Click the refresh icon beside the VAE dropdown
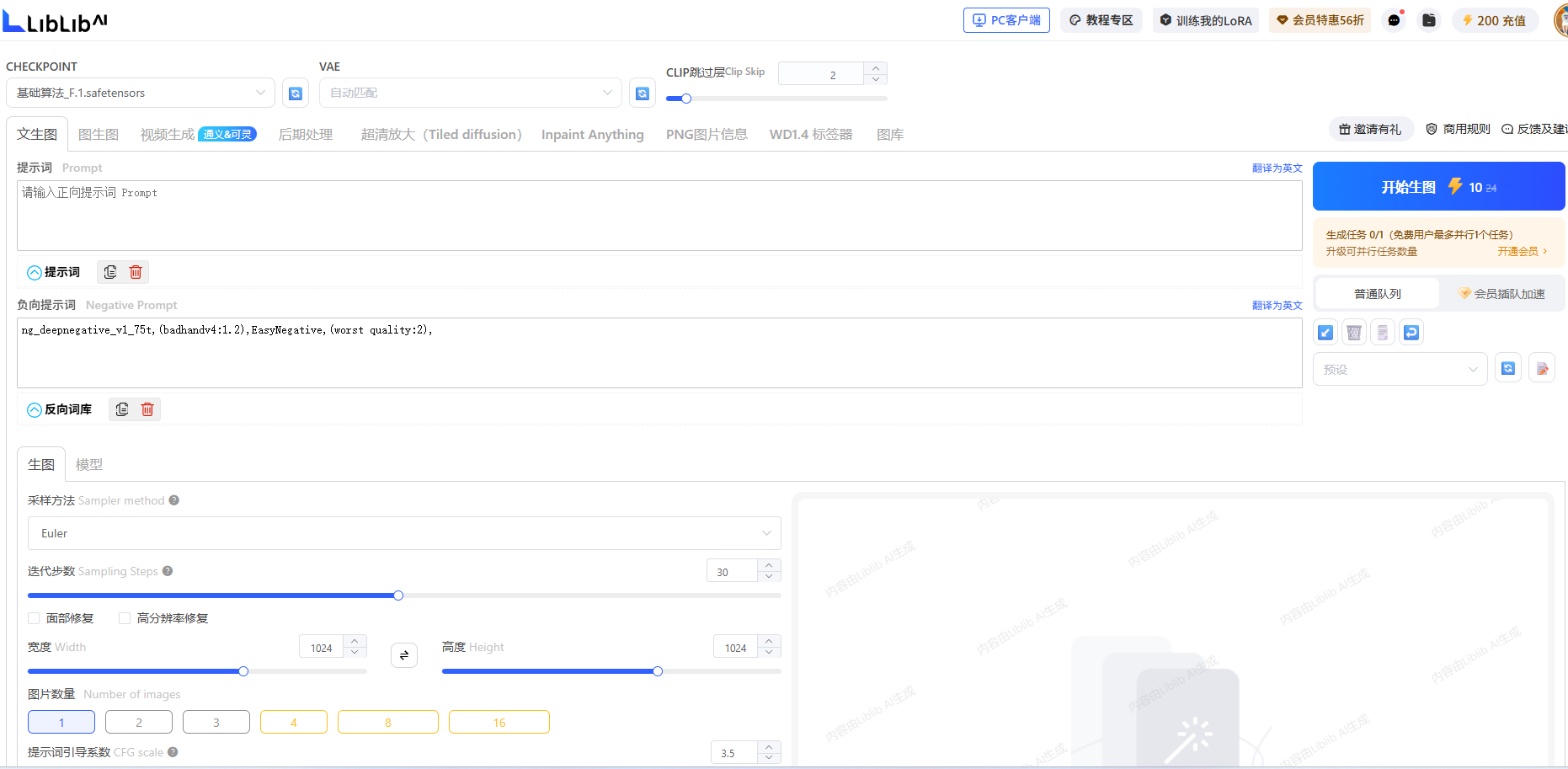The image size is (1568, 769). (643, 93)
